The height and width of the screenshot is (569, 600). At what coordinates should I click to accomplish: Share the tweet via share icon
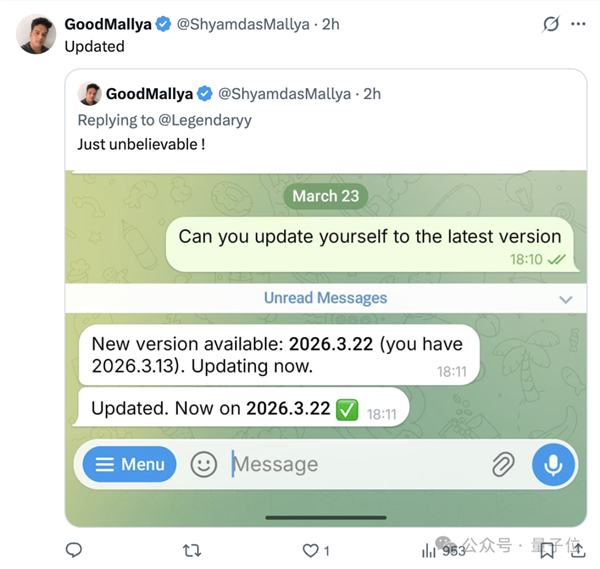(x=577, y=550)
